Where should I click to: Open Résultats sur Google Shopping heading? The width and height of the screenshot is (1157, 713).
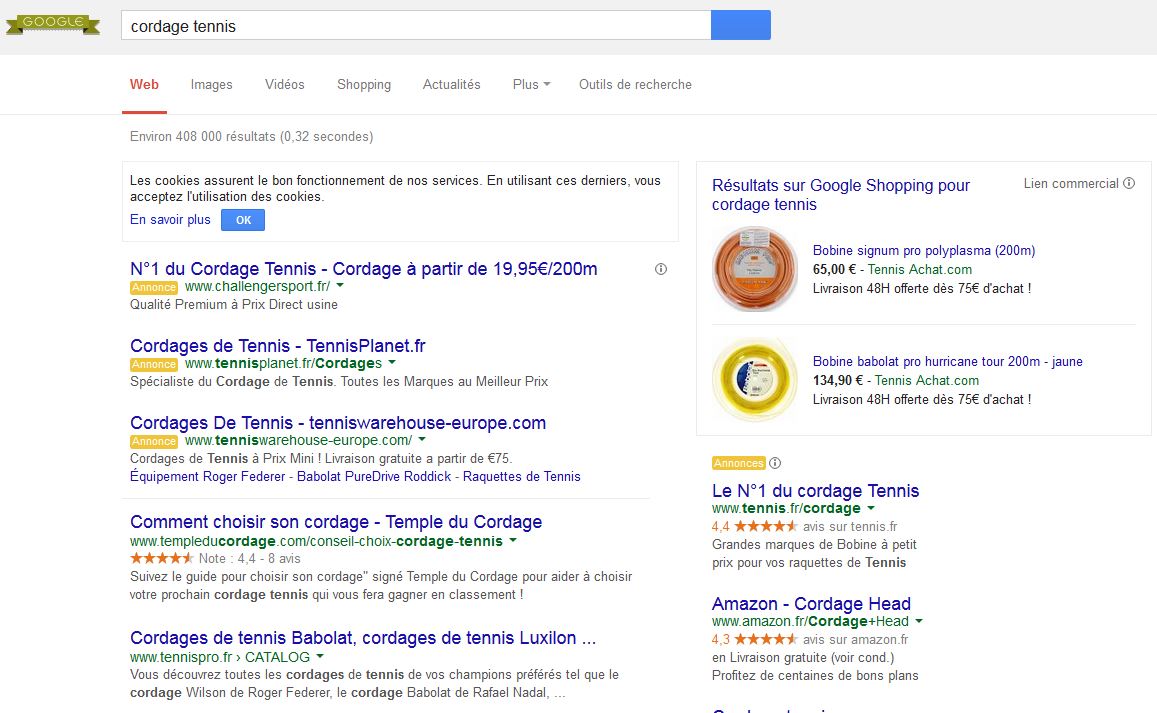pyautogui.click(x=840, y=195)
